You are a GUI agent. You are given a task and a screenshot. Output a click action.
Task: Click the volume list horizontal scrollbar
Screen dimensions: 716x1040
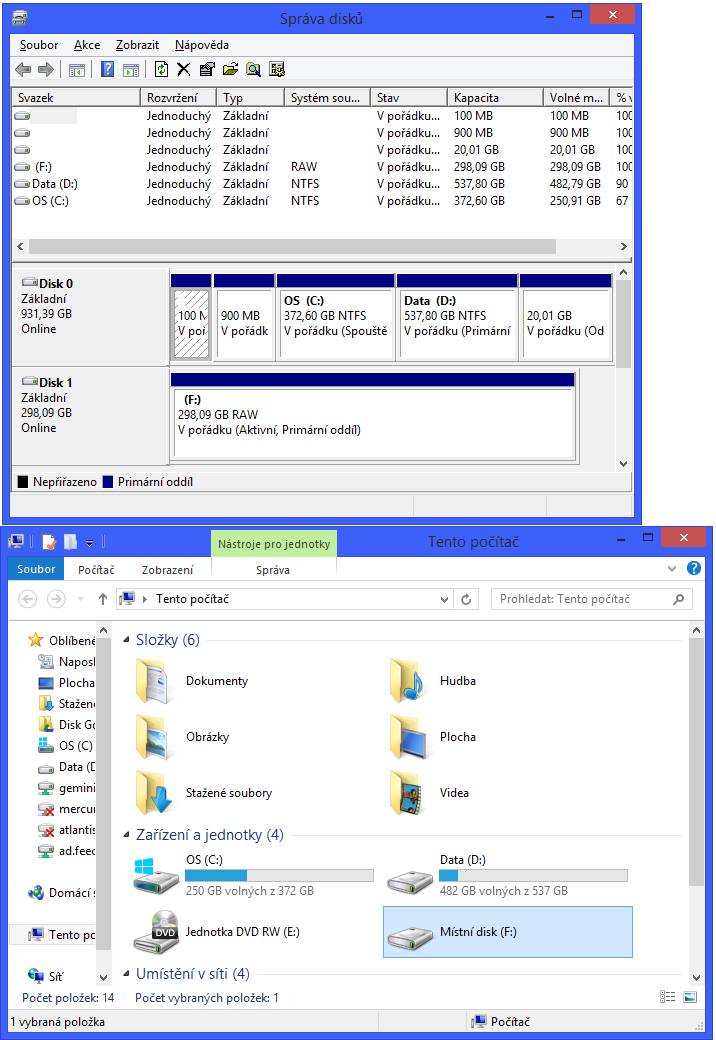click(x=292, y=246)
